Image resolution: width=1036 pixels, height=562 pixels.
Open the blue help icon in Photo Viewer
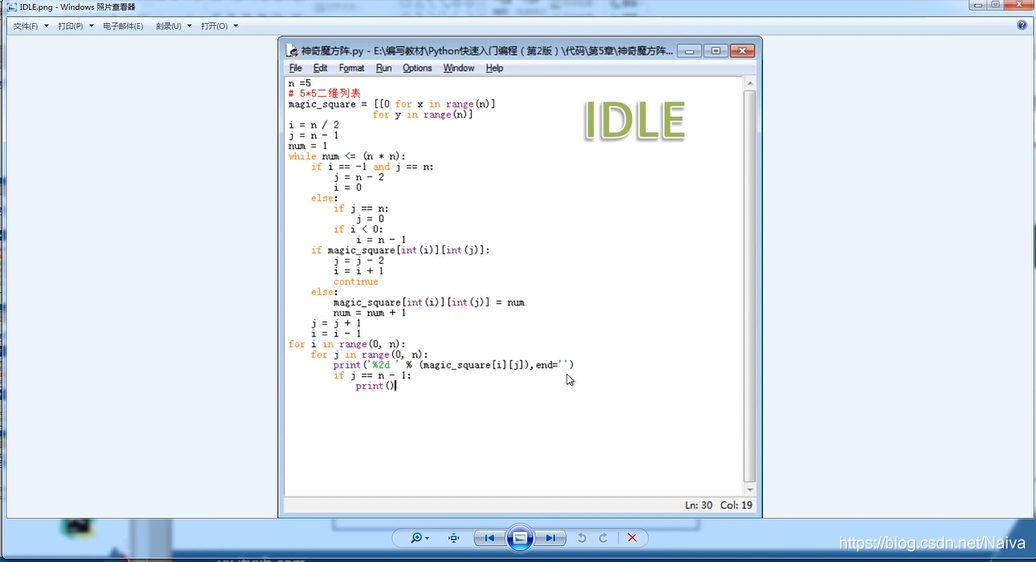[1022, 26]
